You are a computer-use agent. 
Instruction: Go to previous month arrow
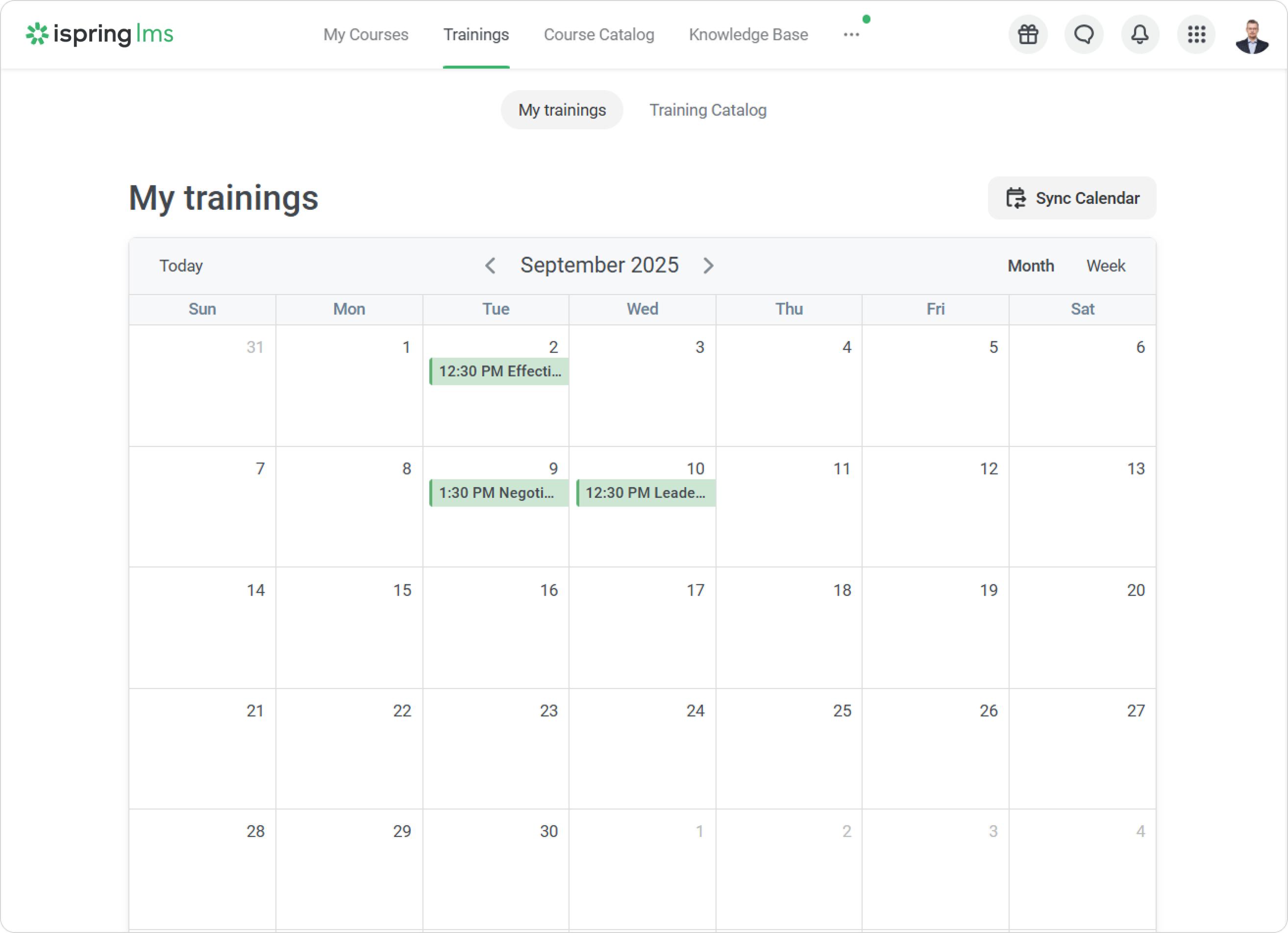pos(490,265)
